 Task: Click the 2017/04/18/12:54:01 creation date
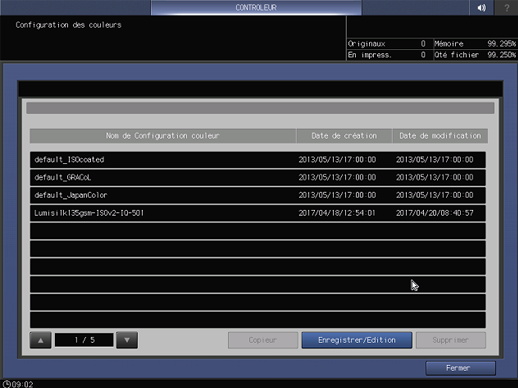(337, 213)
